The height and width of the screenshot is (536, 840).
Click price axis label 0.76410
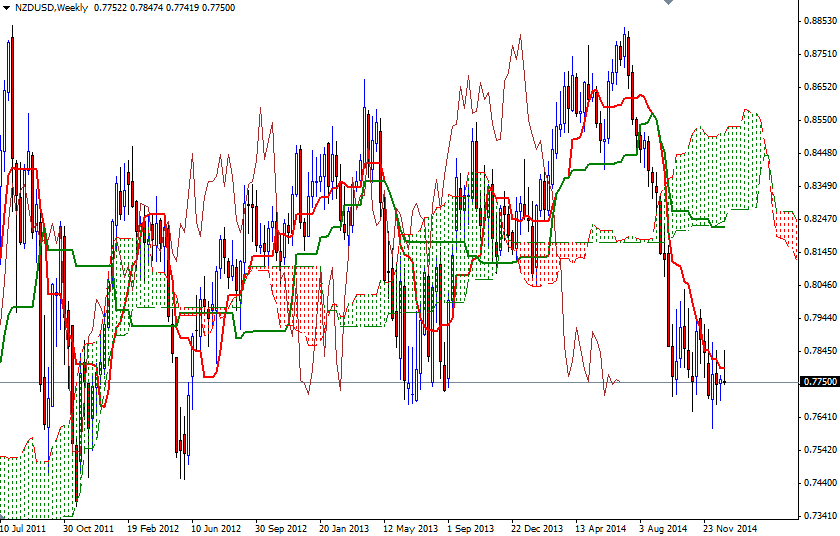(820, 417)
